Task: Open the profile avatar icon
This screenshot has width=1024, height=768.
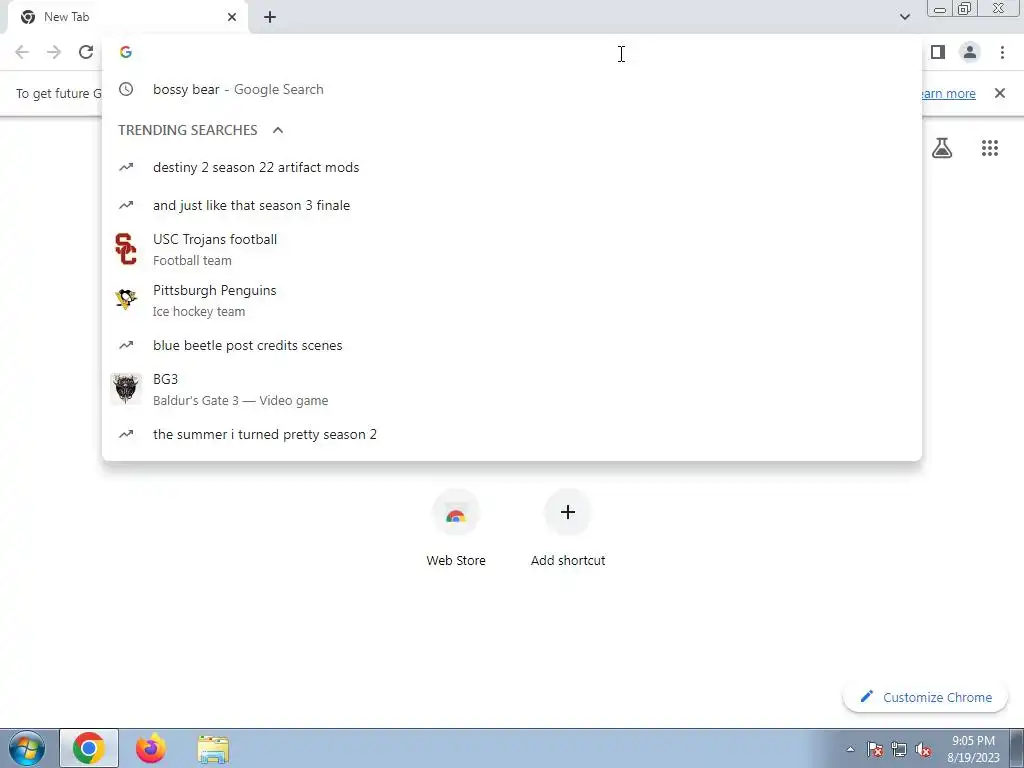Action: coord(970,52)
